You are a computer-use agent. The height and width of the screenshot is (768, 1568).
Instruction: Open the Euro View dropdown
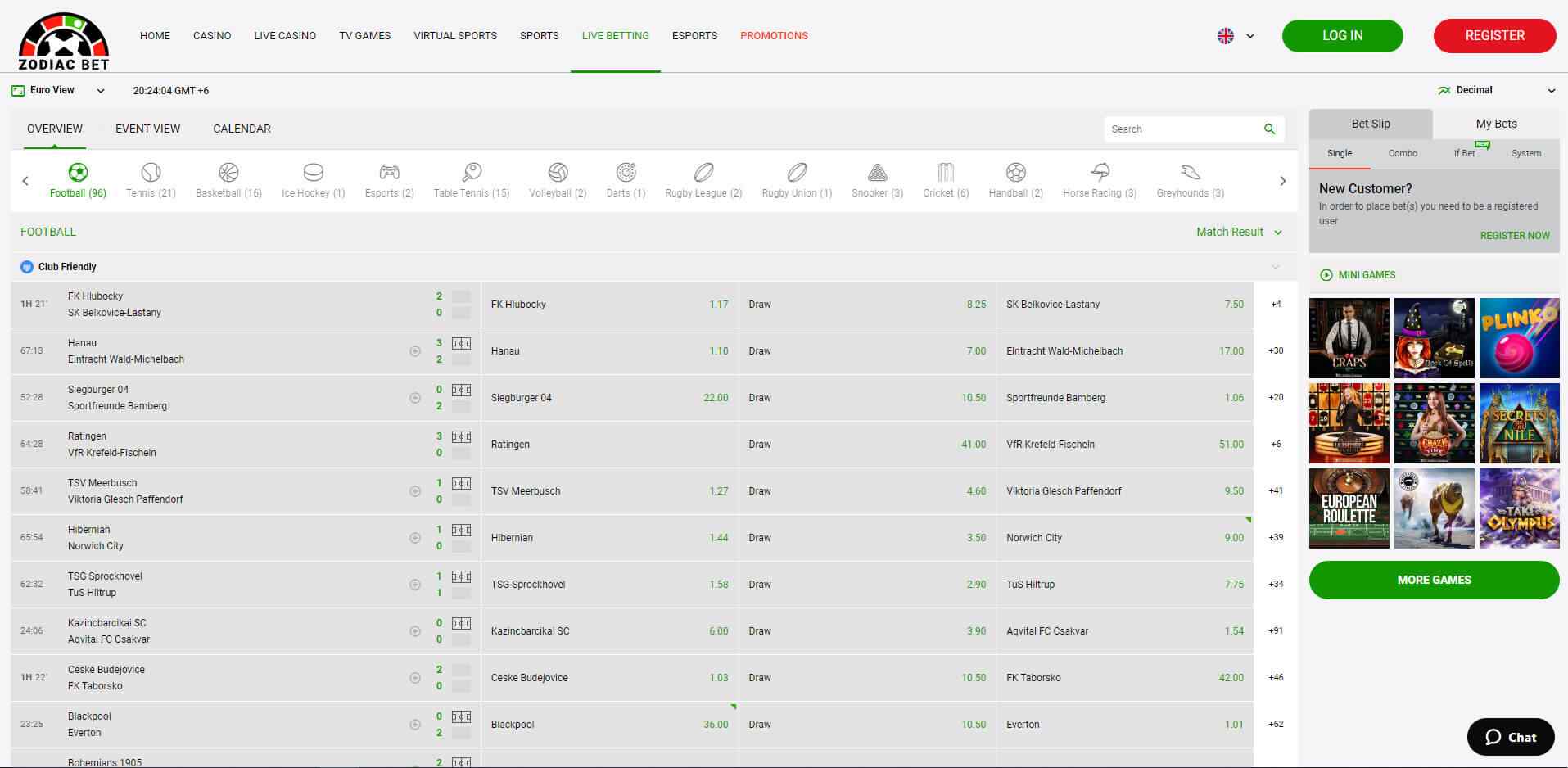point(59,90)
